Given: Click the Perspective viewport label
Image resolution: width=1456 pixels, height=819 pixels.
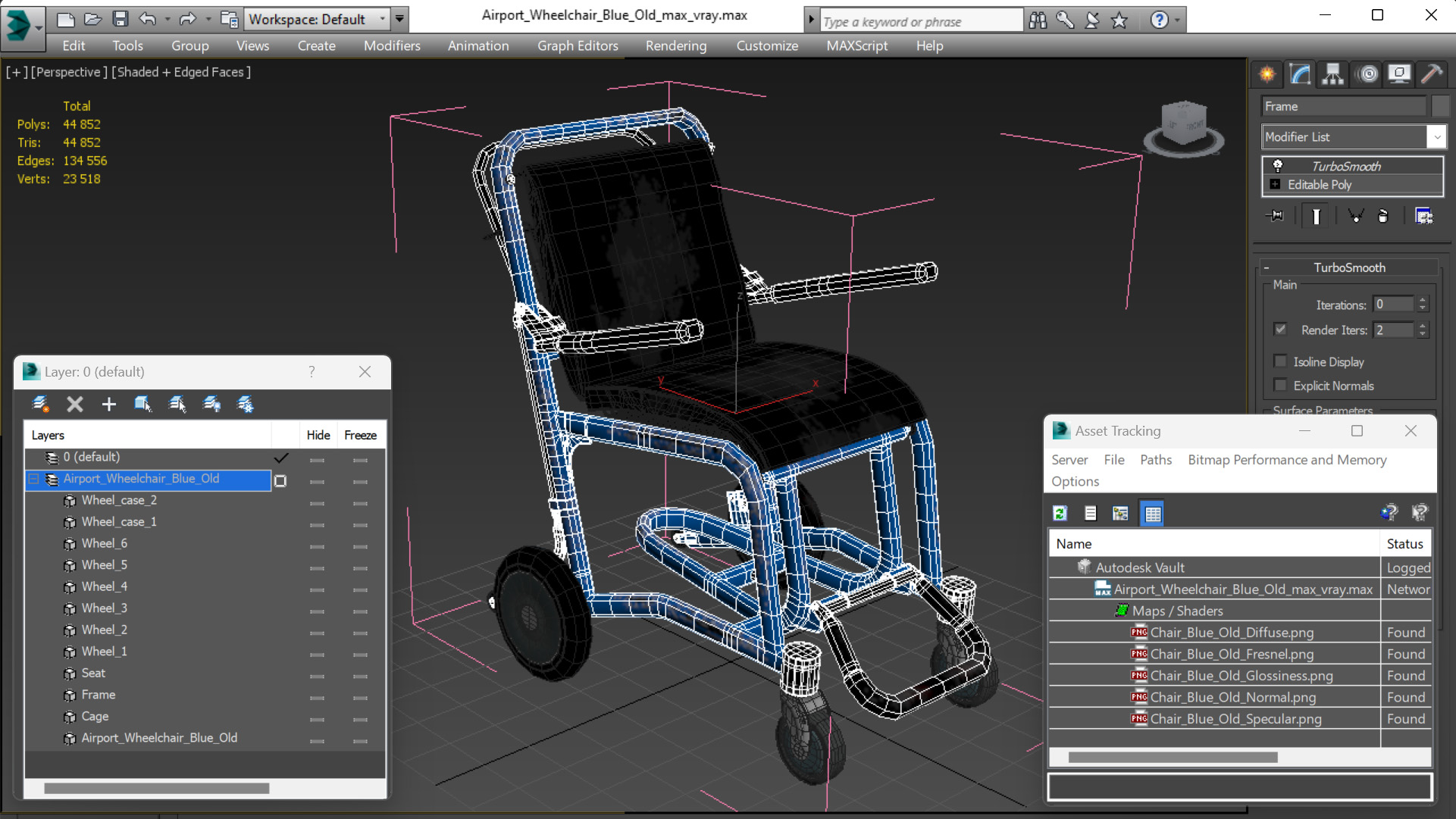Looking at the screenshot, I should pos(69,72).
